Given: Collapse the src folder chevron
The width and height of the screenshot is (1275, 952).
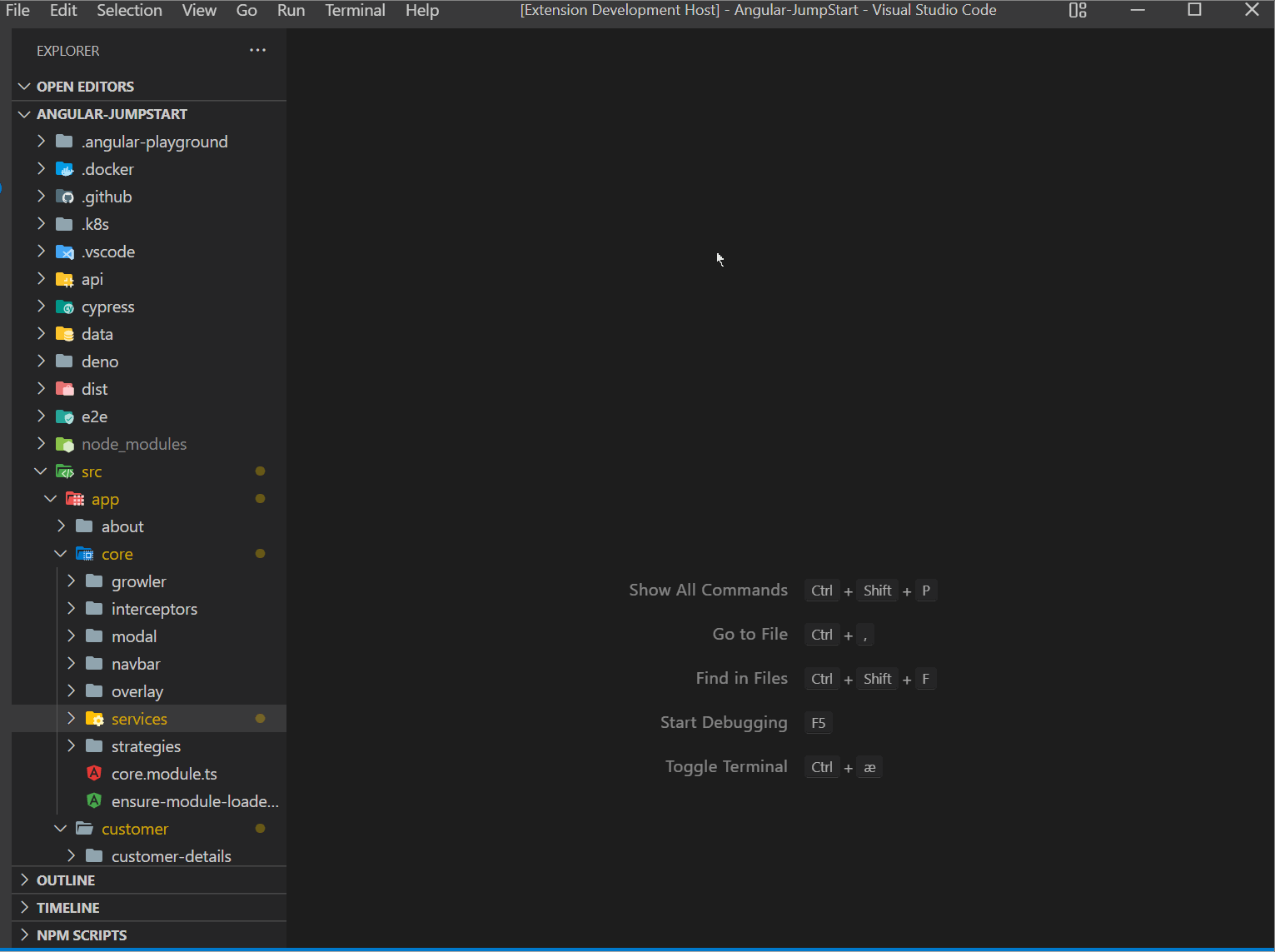Looking at the screenshot, I should 41,471.
